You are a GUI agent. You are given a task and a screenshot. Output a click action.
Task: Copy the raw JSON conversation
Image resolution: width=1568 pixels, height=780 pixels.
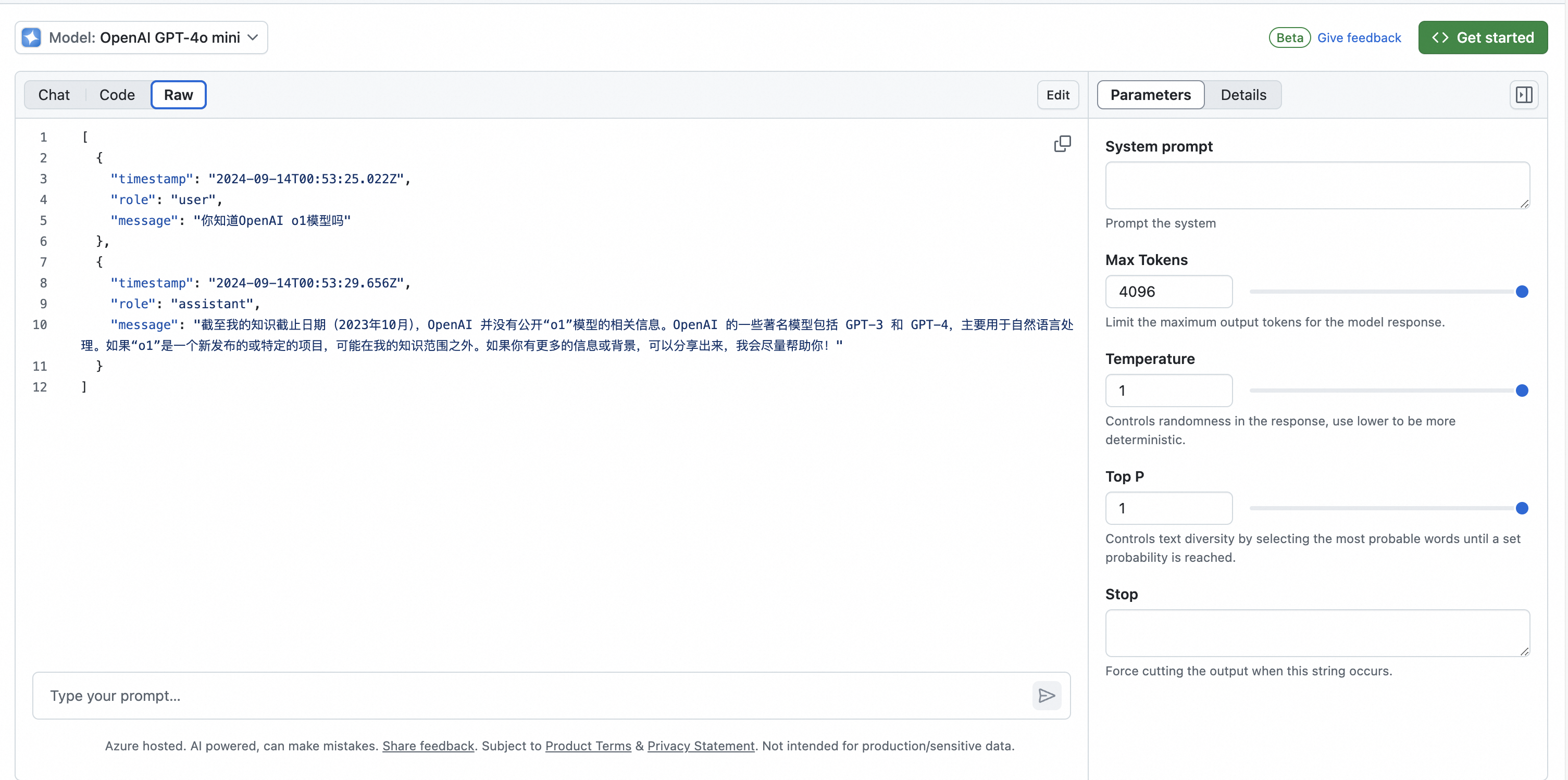[1062, 144]
